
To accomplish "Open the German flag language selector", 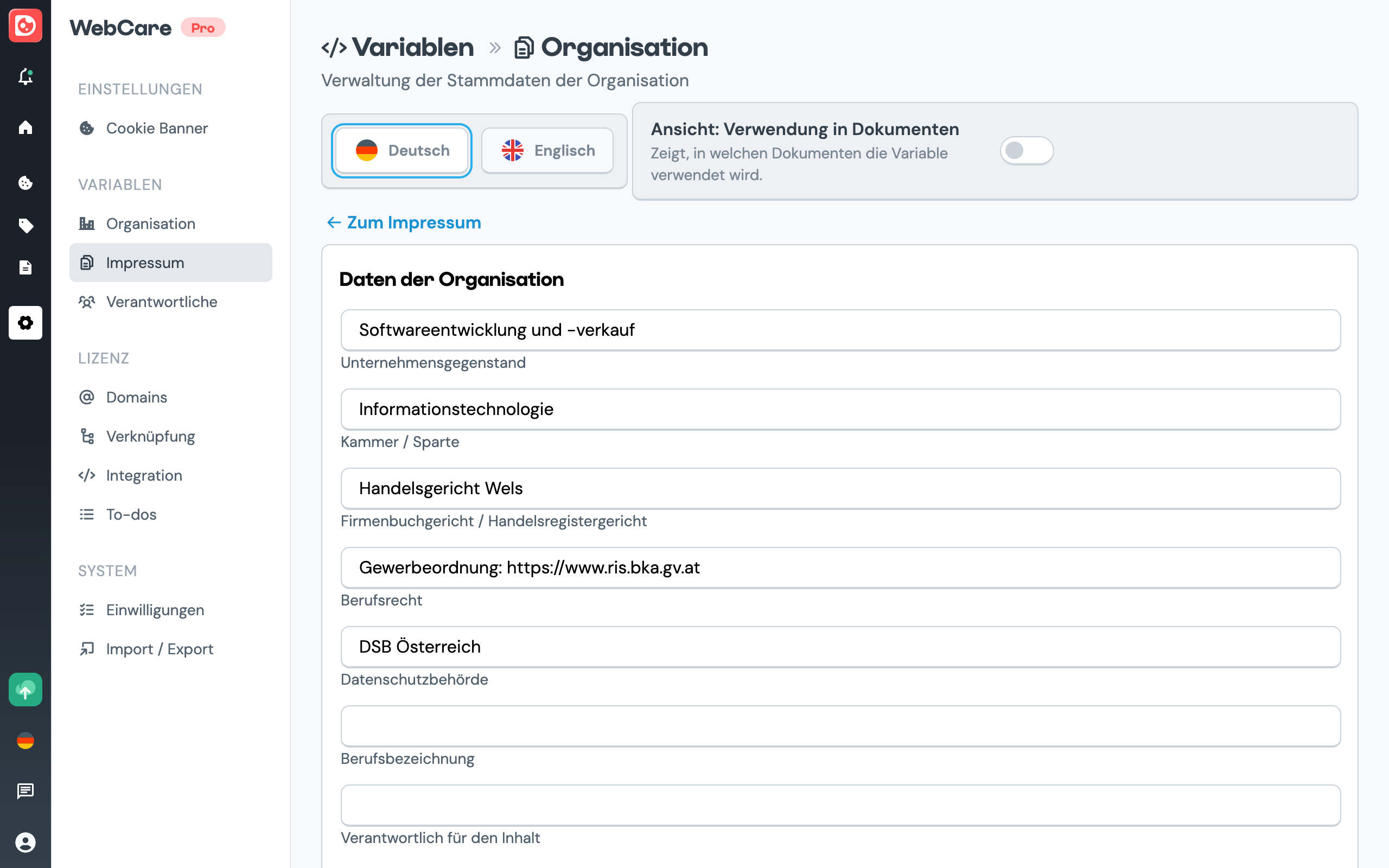I will tap(26, 741).
